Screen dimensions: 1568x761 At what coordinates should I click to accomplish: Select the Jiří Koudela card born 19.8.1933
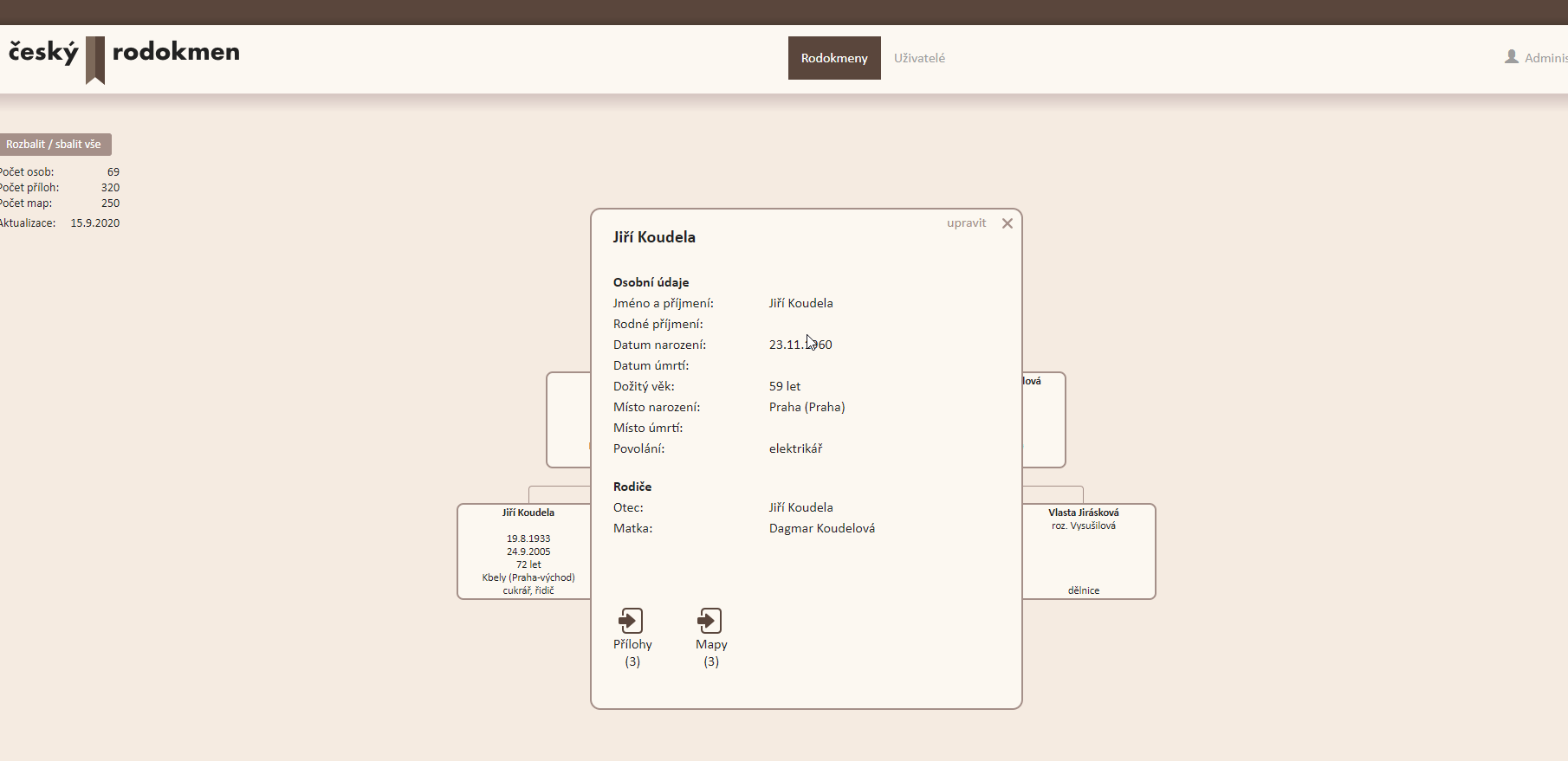pyautogui.click(x=525, y=551)
